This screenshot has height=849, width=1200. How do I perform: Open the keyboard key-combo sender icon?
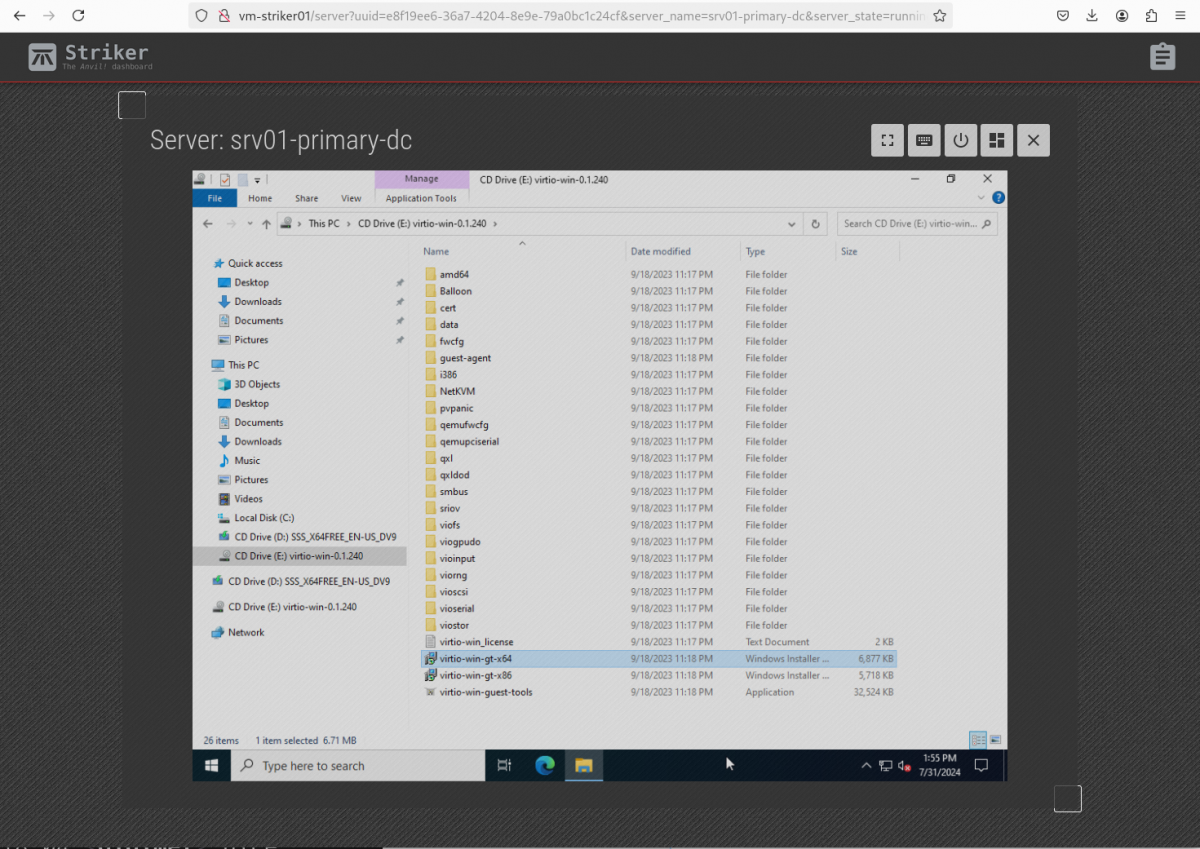[924, 141]
